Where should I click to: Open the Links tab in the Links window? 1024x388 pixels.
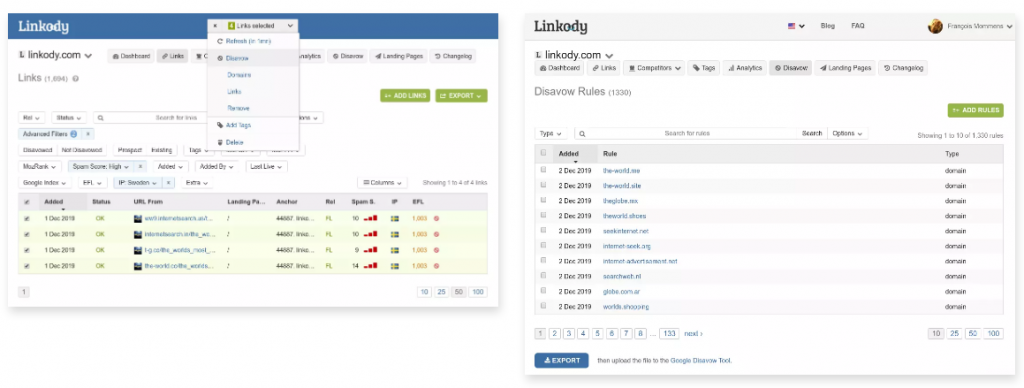tap(172, 56)
